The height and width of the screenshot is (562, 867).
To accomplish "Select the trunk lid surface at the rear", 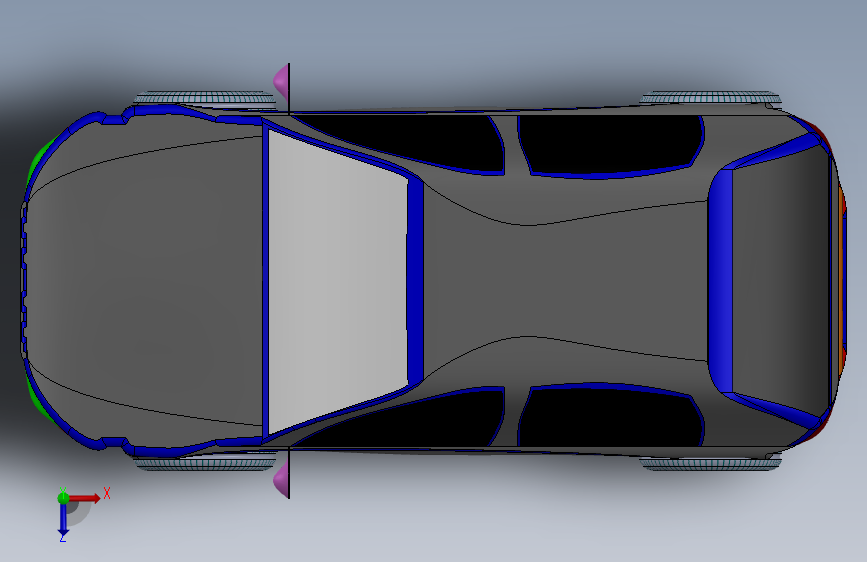I will point(780,281).
